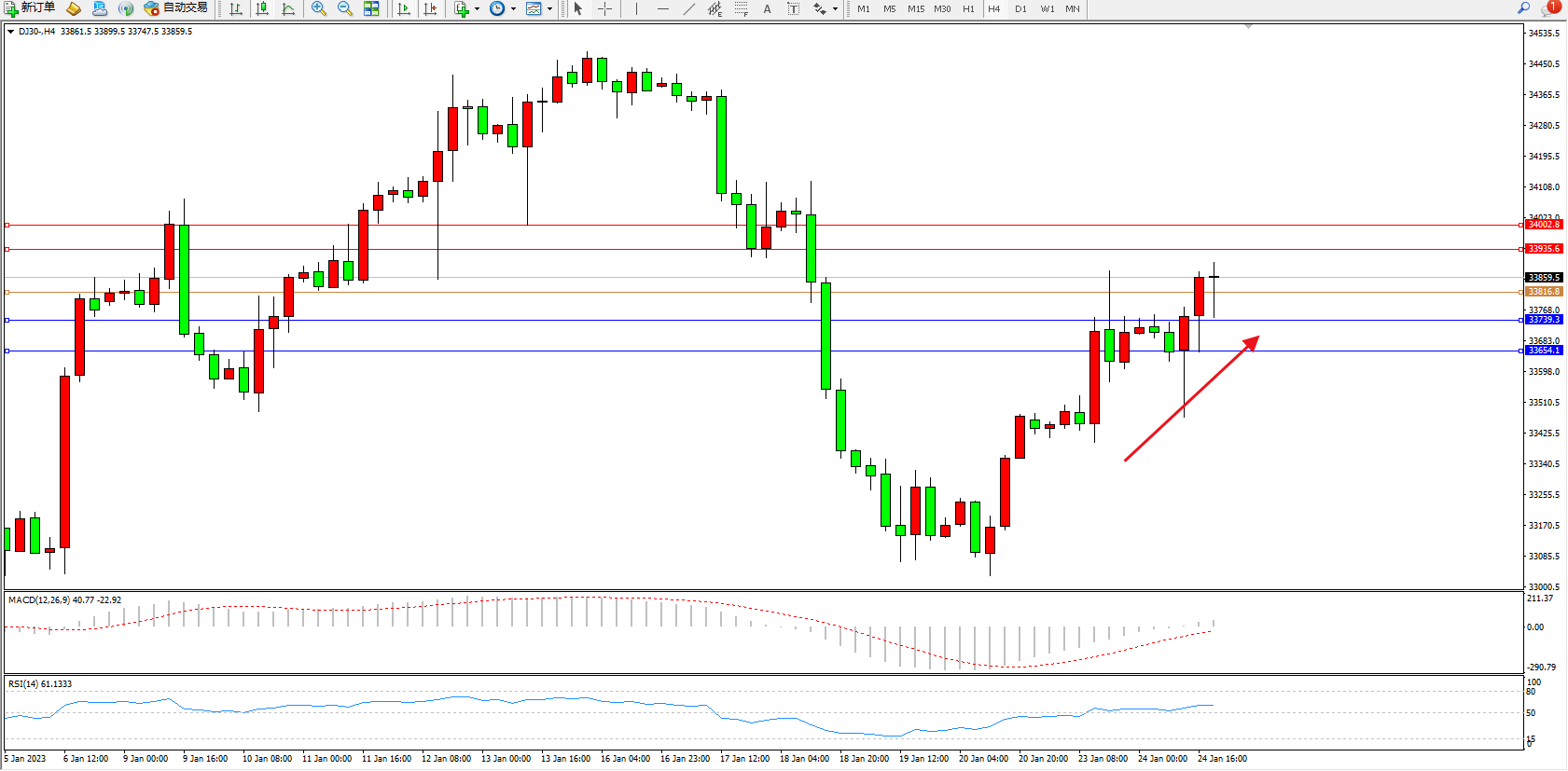This screenshot has height=771, width=1568.
Task: Select the crosshair cursor tool
Action: click(604, 8)
